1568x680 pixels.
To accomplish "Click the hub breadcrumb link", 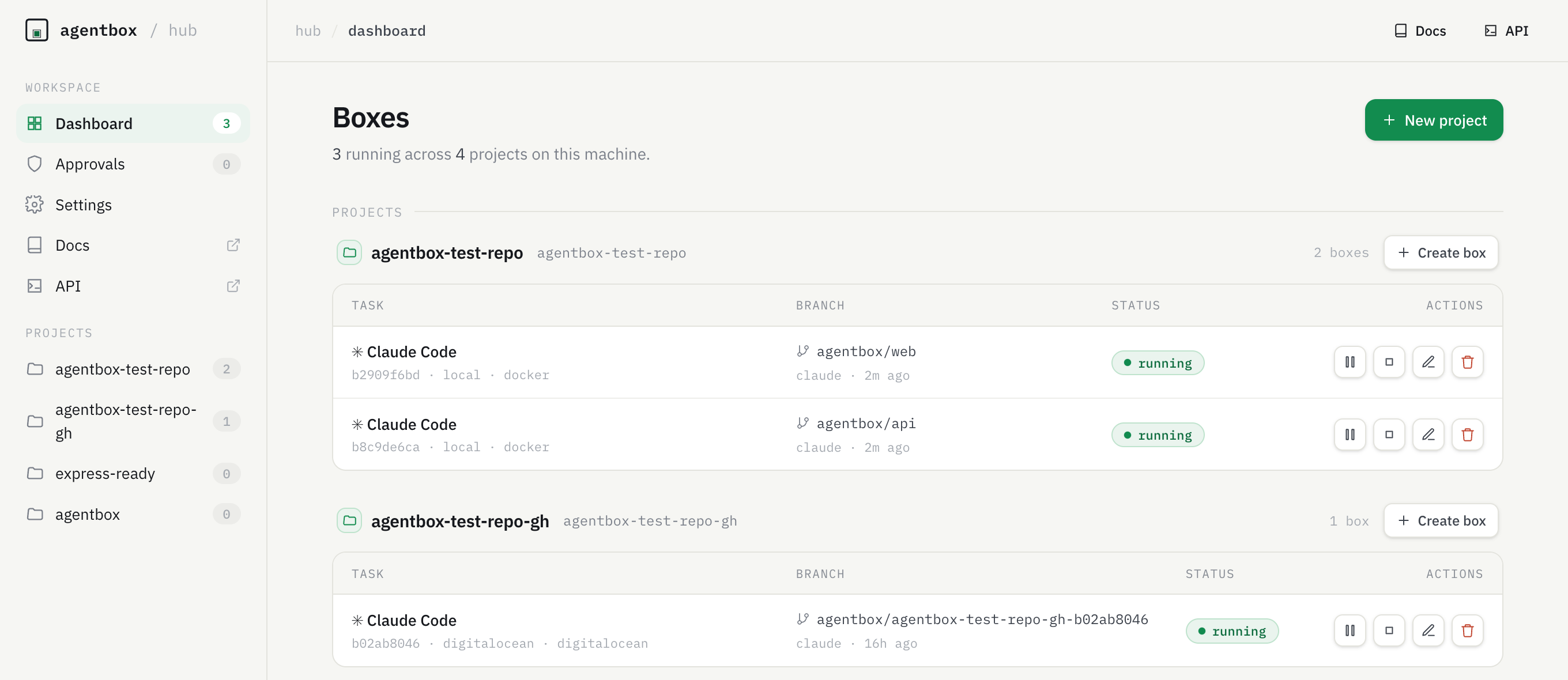I will 308,31.
